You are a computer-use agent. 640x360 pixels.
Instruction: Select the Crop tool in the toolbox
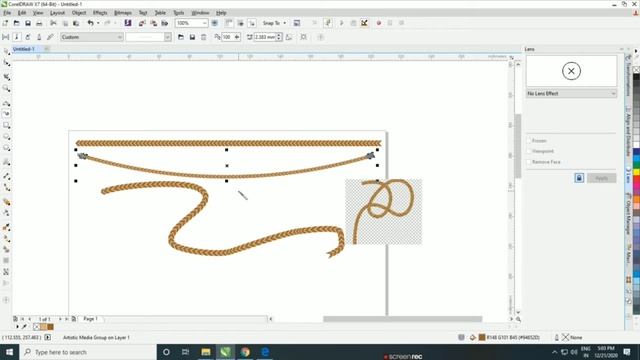(x=6, y=77)
